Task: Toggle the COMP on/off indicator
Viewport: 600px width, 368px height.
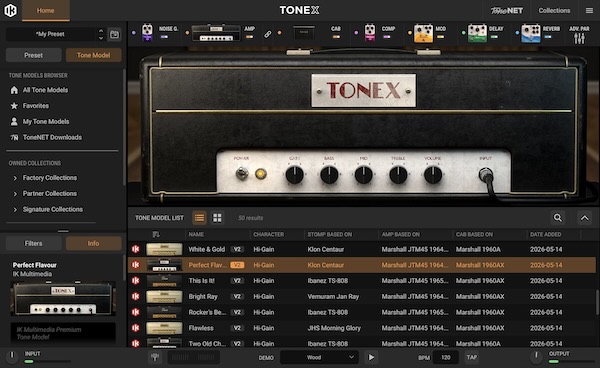Action: pos(387,37)
